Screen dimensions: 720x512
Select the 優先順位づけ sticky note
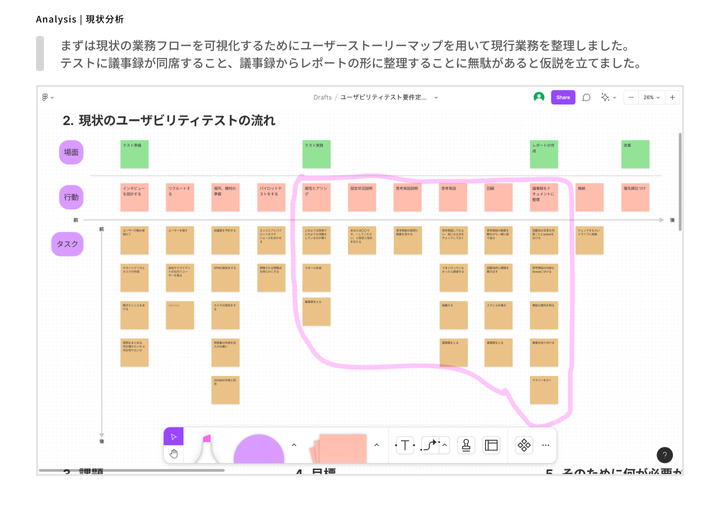coord(636,197)
